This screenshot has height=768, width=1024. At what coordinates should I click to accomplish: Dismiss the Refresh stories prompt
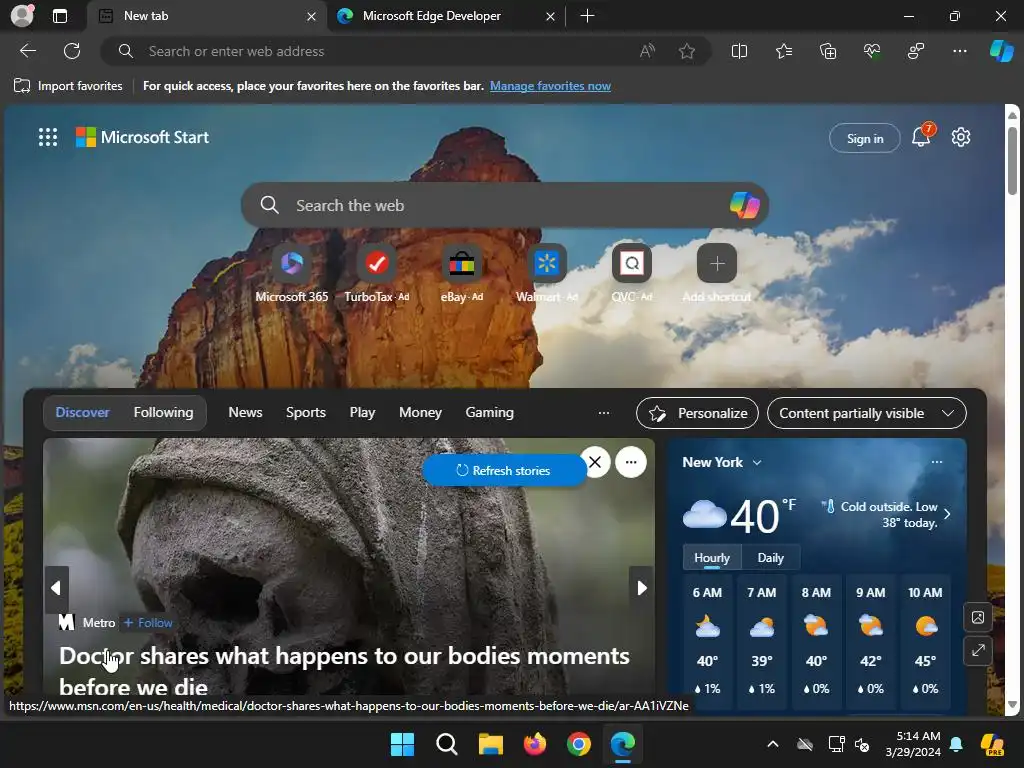[595, 462]
